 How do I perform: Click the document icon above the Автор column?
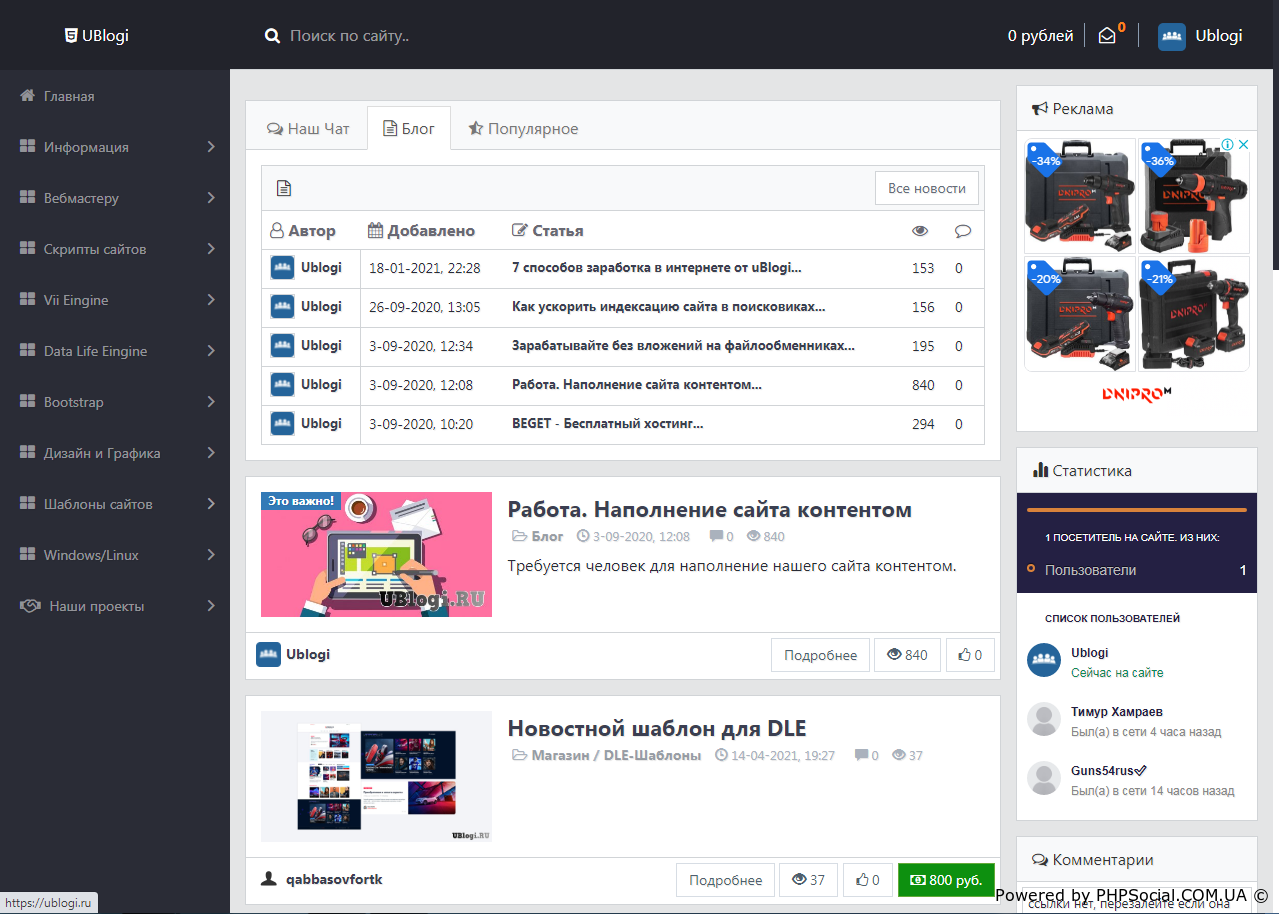tap(284, 188)
